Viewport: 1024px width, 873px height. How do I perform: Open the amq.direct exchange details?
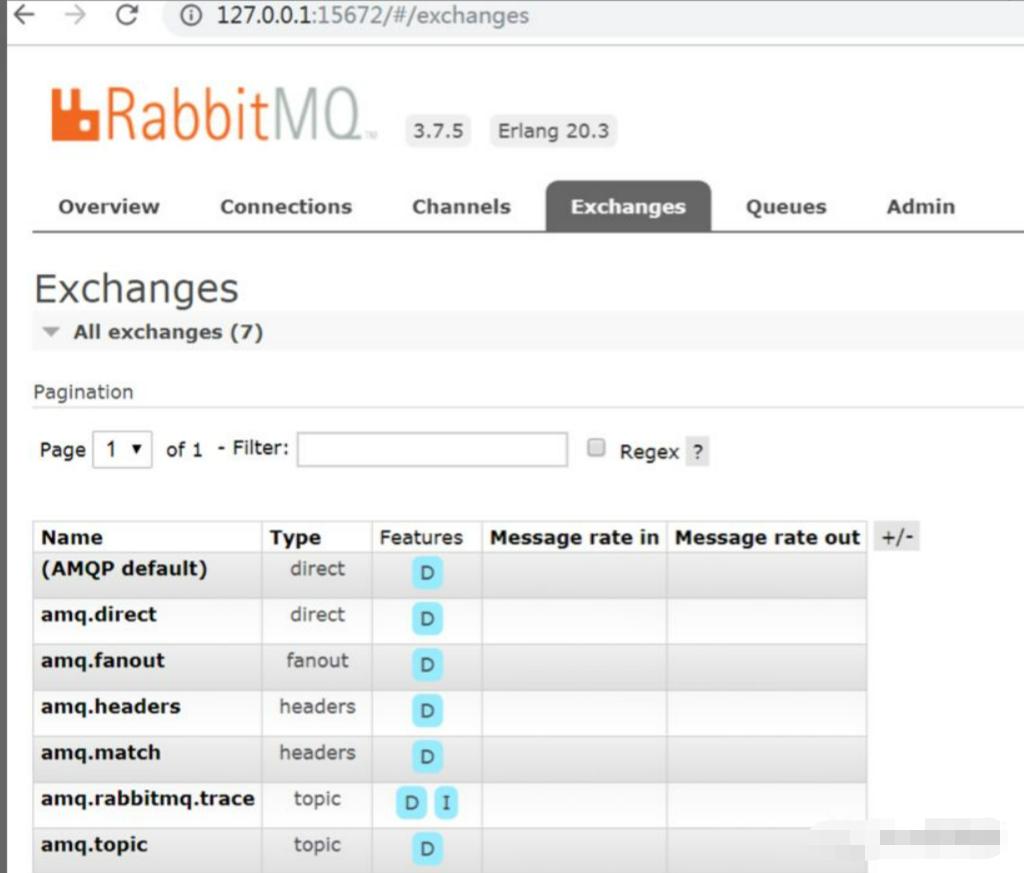click(x=98, y=614)
